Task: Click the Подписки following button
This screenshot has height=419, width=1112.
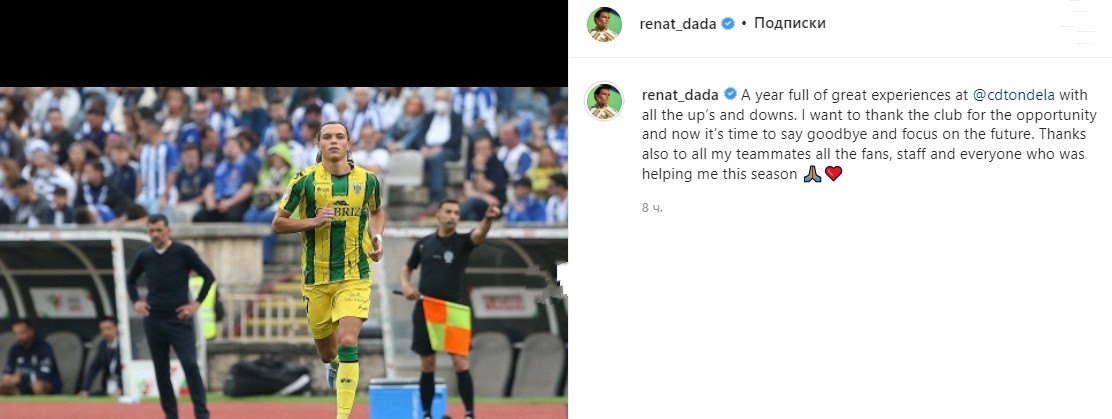Action: click(x=789, y=23)
